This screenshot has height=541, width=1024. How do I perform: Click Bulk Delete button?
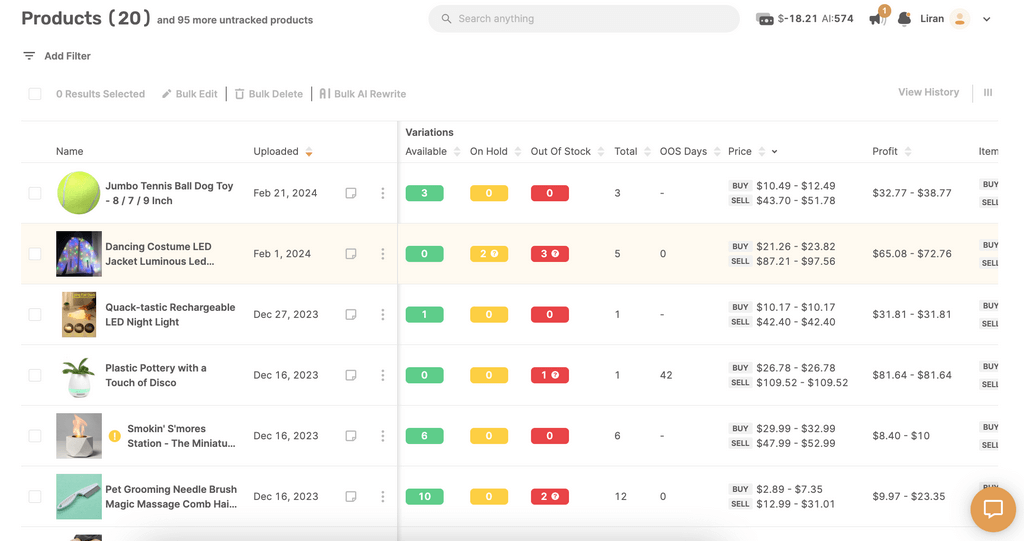coord(268,94)
